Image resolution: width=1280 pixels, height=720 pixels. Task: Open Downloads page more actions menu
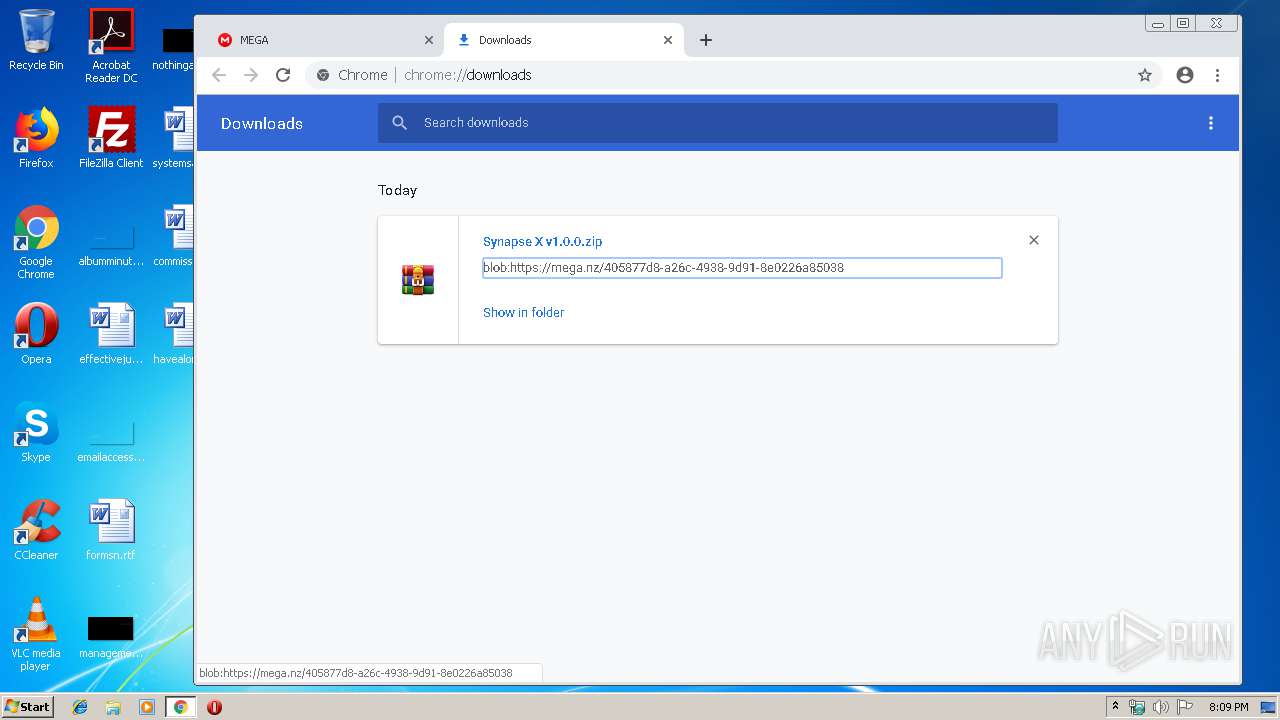[1210, 123]
